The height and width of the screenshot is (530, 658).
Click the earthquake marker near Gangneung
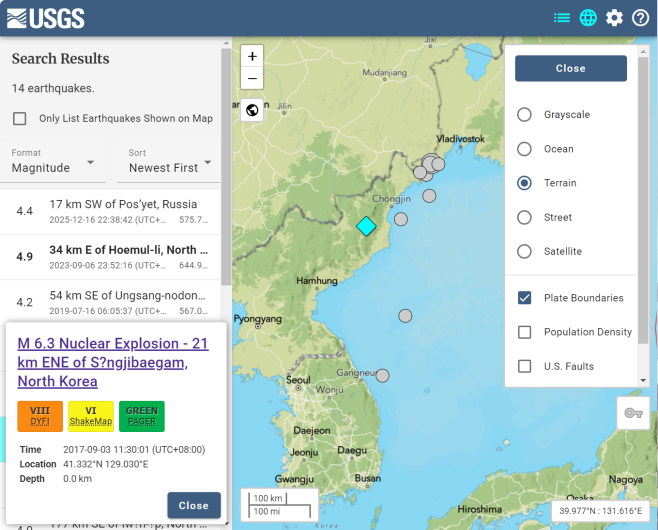coord(382,376)
